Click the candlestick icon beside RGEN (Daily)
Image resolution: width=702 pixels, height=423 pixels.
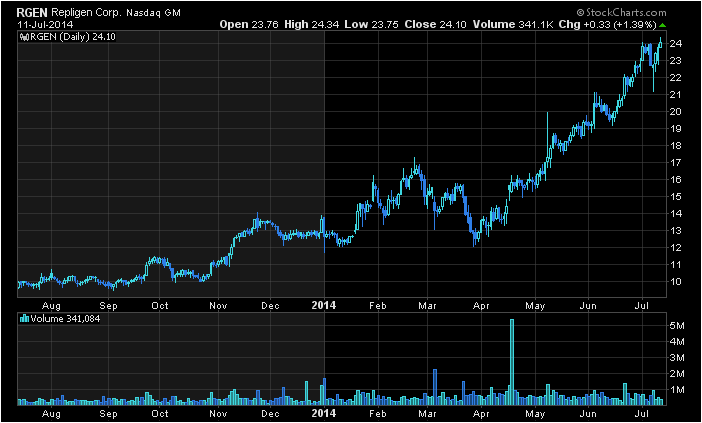point(23,37)
